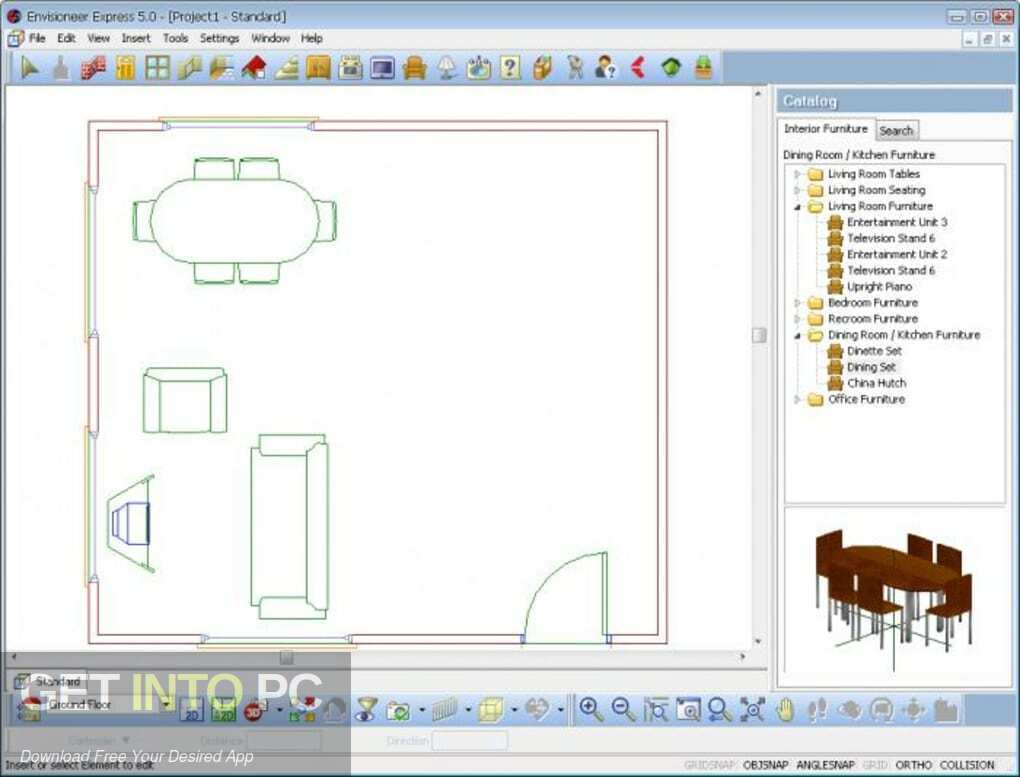1020x777 pixels.
Task: Open the planter landscaping icon
Action: (703, 68)
